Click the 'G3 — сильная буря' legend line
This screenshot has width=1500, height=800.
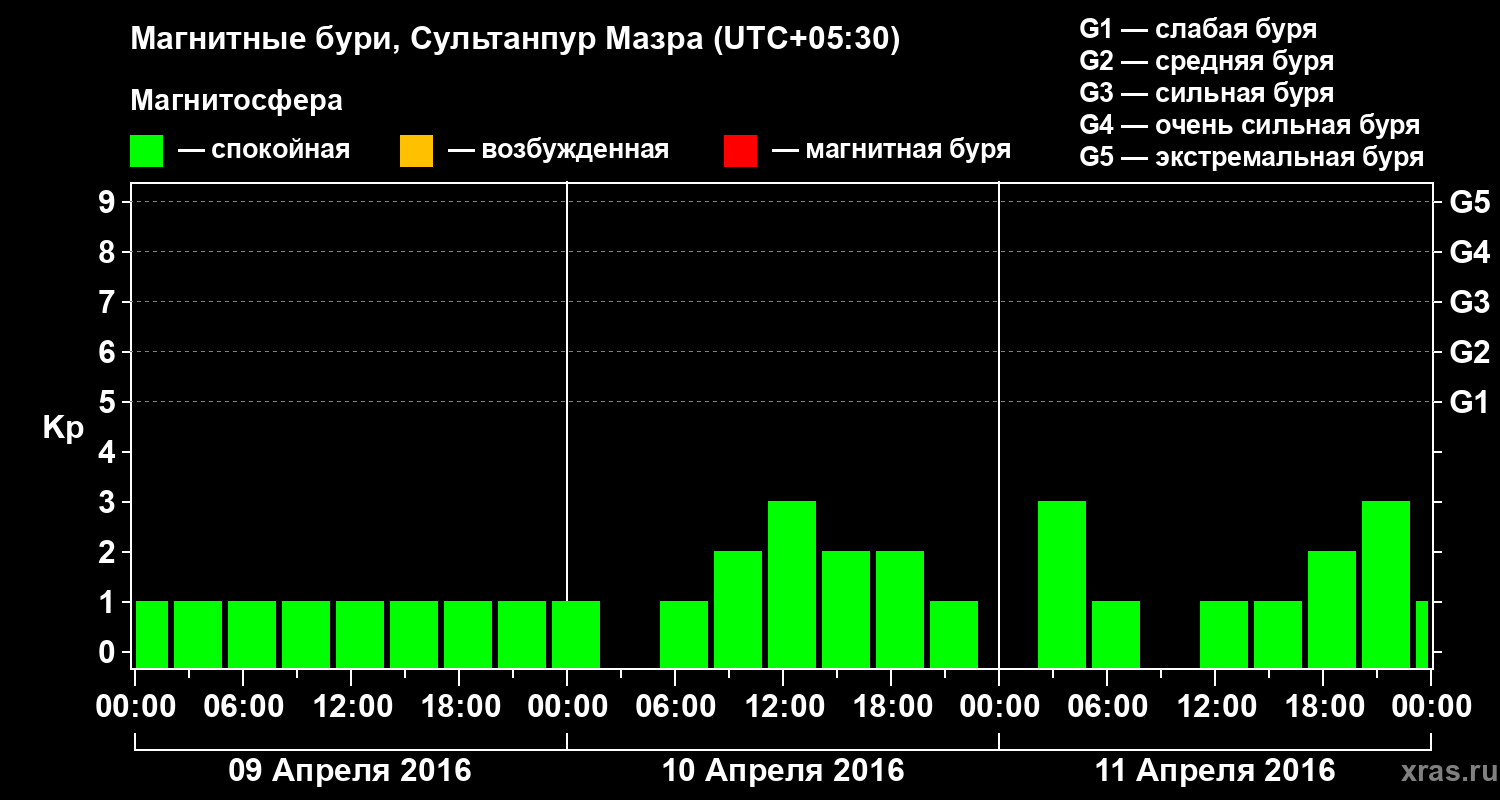point(1207,93)
